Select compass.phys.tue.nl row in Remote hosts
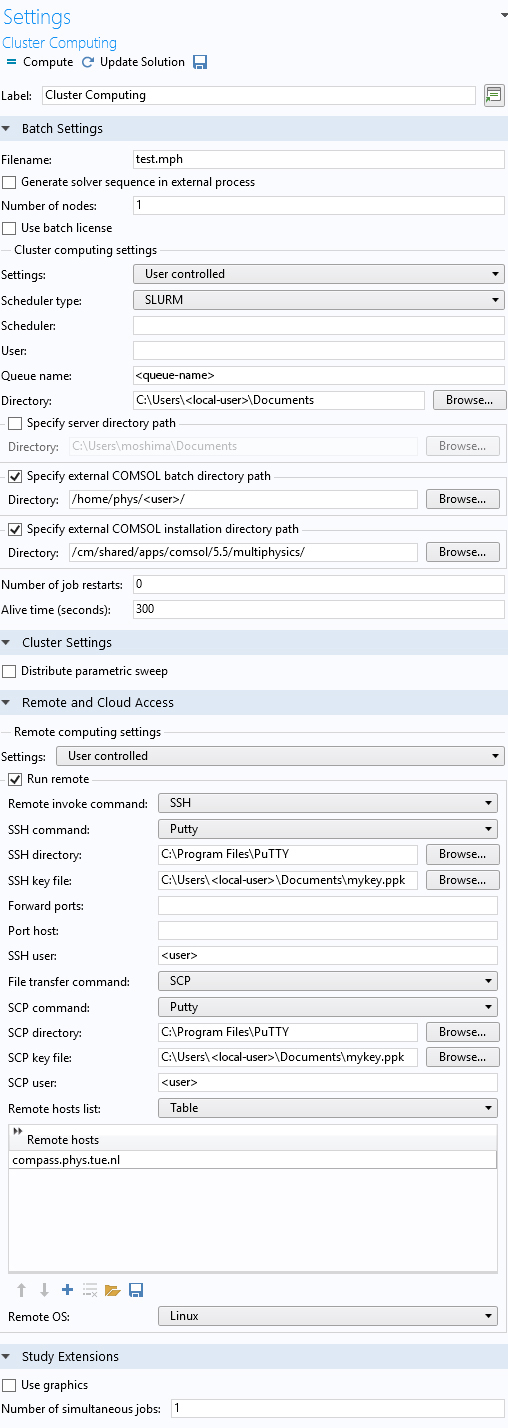The width and height of the screenshot is (508, 1428). tap(252, 1160)
